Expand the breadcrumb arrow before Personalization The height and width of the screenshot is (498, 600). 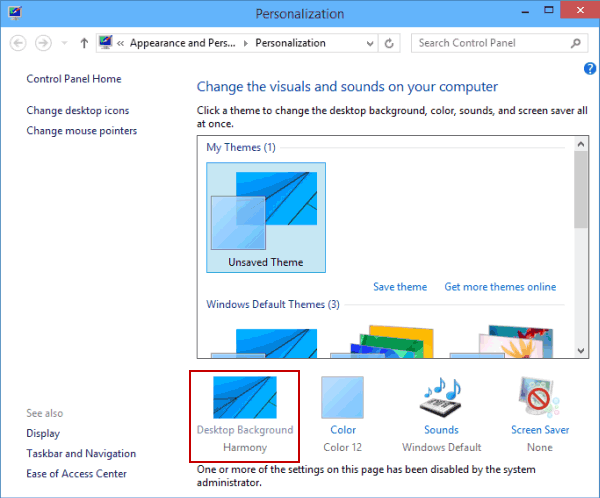pyautogui.click(x=246, y=43)
